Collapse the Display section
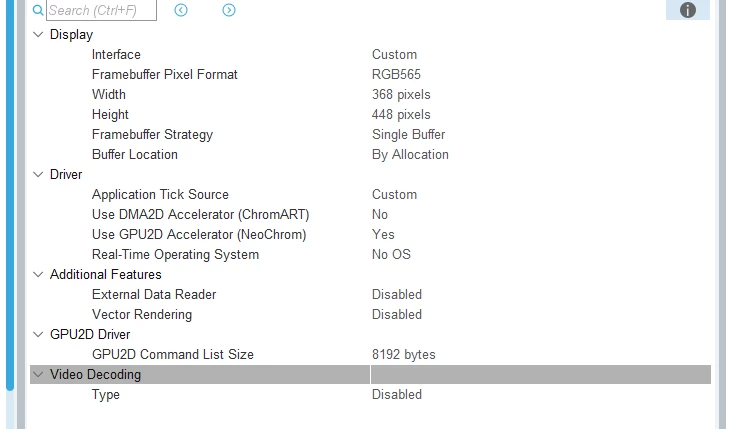This screenshot has height=429, width=750. point(38,34)
